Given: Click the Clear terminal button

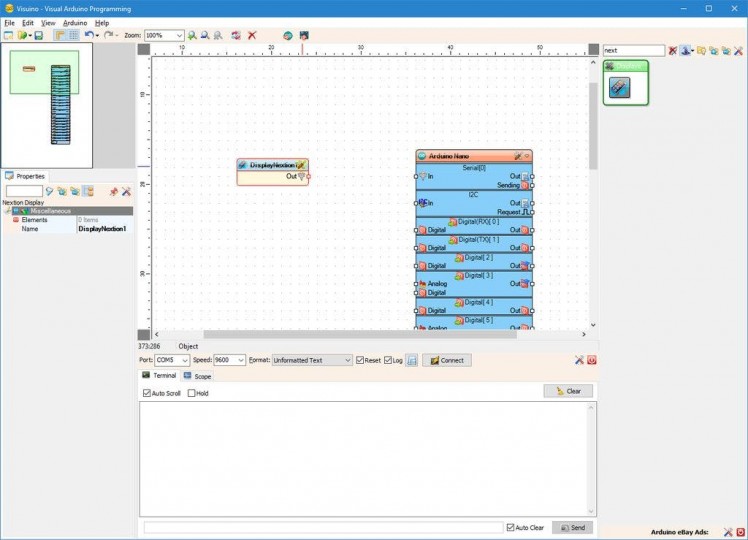Looking at the screenshot, I should point(568,391).
